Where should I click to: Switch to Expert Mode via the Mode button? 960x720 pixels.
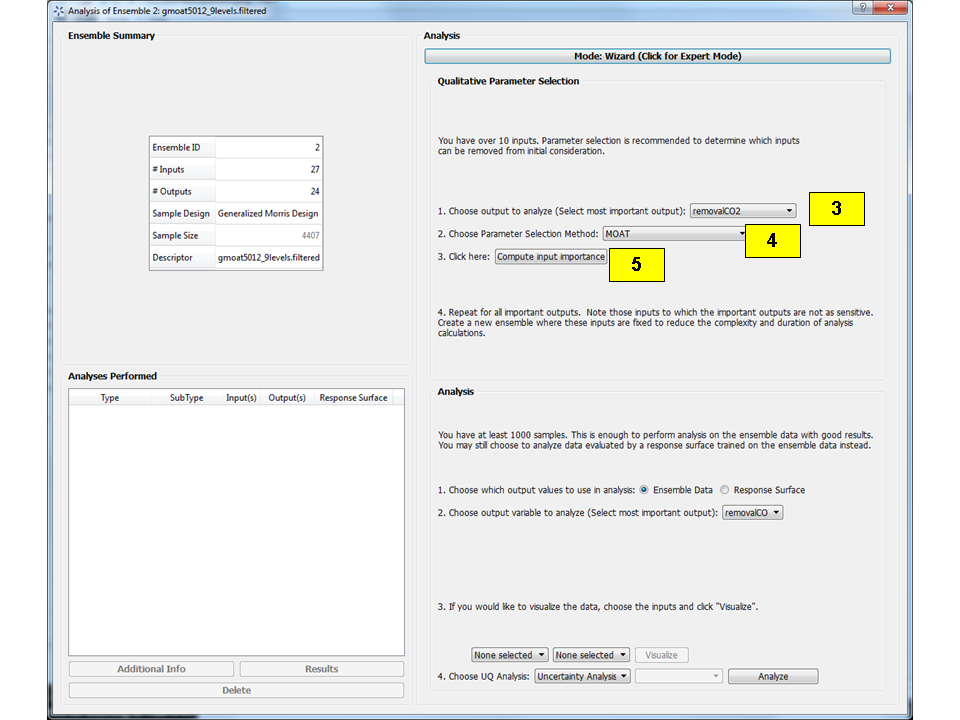point(657,56)
